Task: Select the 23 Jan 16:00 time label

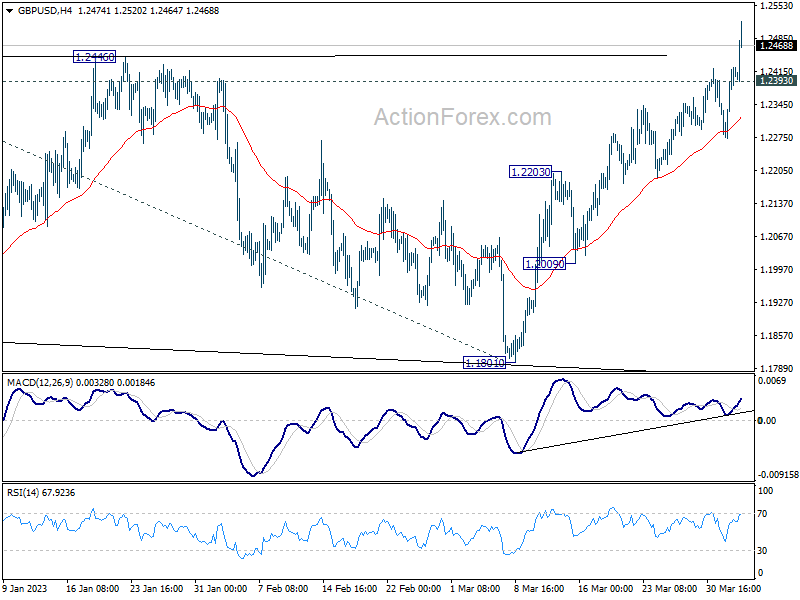Action: pos(157,588)
